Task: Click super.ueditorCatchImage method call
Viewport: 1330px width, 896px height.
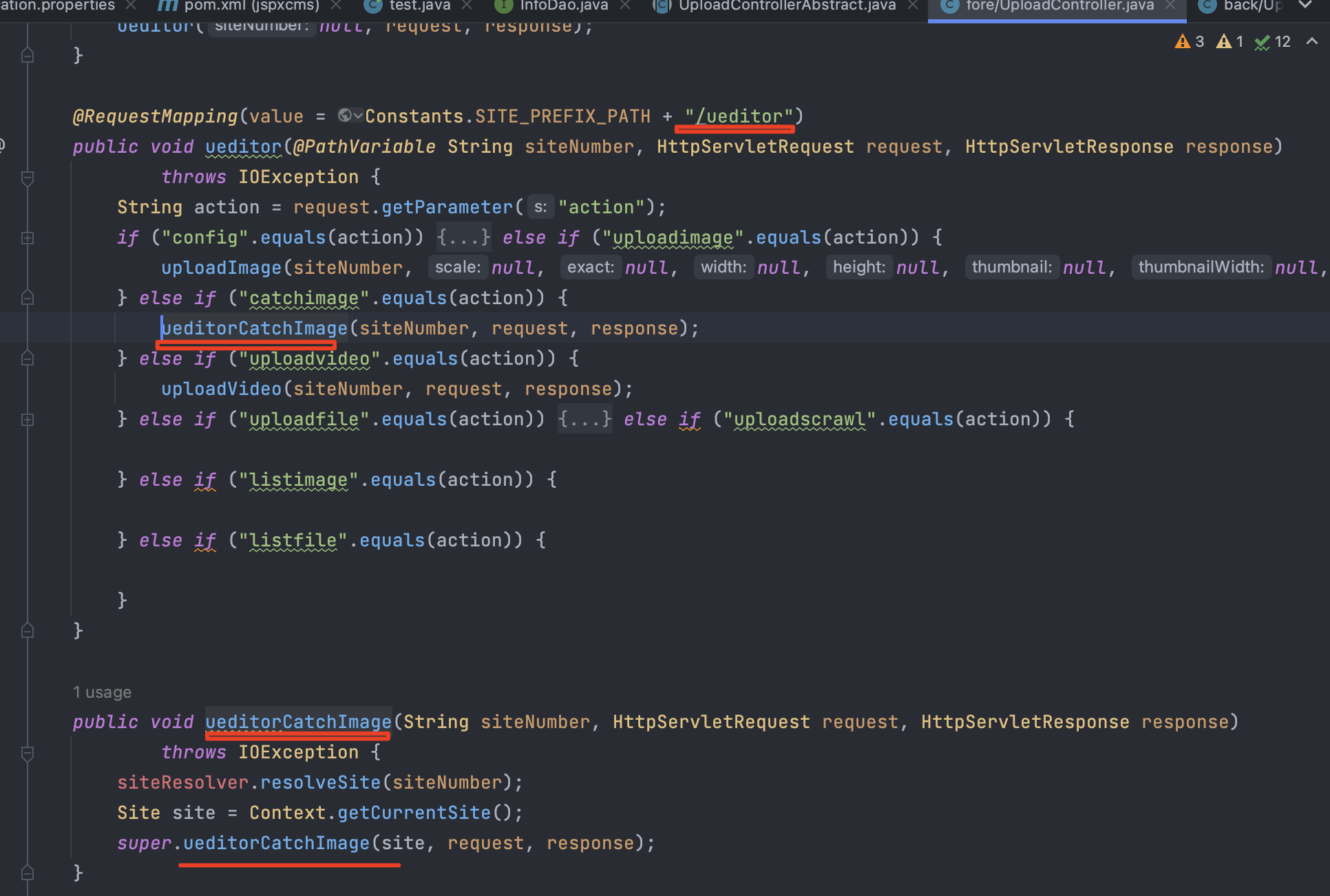Action: click(x=276, y=843)
